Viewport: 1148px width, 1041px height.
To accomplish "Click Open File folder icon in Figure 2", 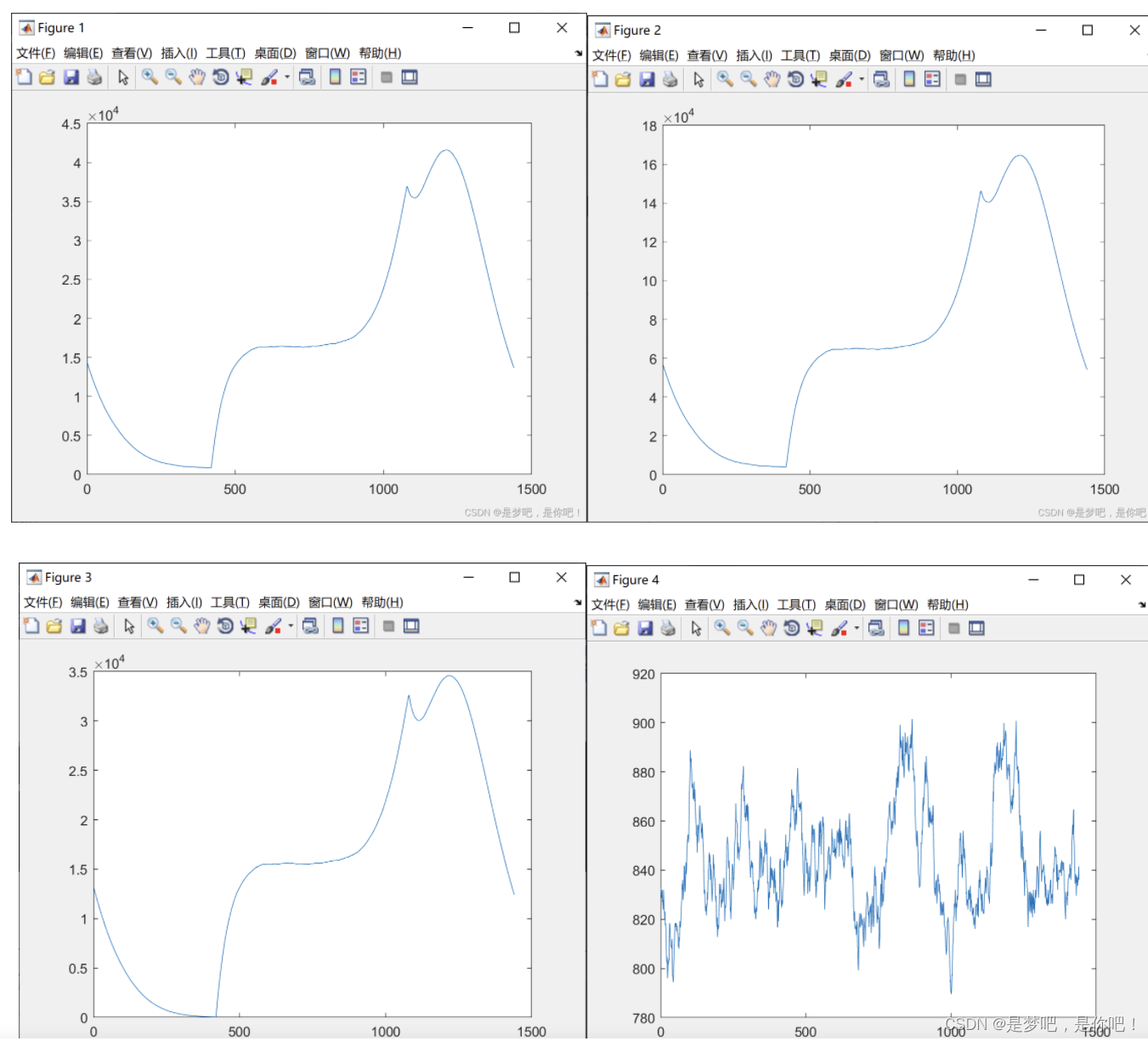I will tap(623, 80).
